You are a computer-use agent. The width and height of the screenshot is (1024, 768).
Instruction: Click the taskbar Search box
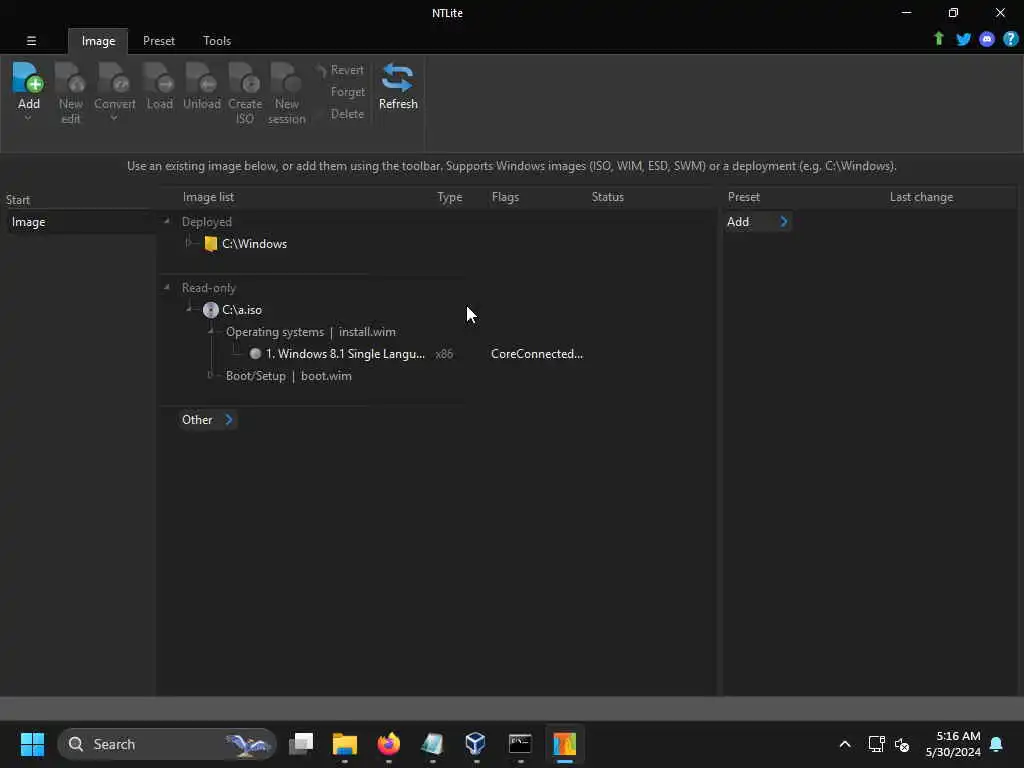pos(167,744)
